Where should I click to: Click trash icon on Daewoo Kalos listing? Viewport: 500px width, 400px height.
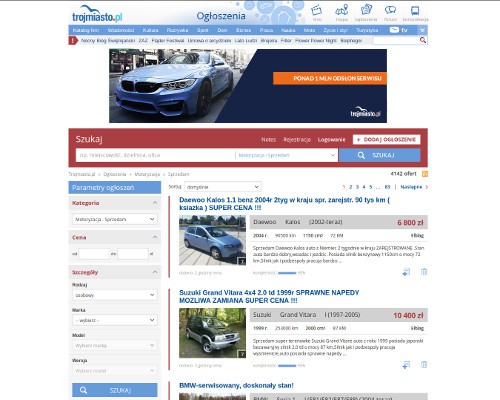click(x=424, y=272)
